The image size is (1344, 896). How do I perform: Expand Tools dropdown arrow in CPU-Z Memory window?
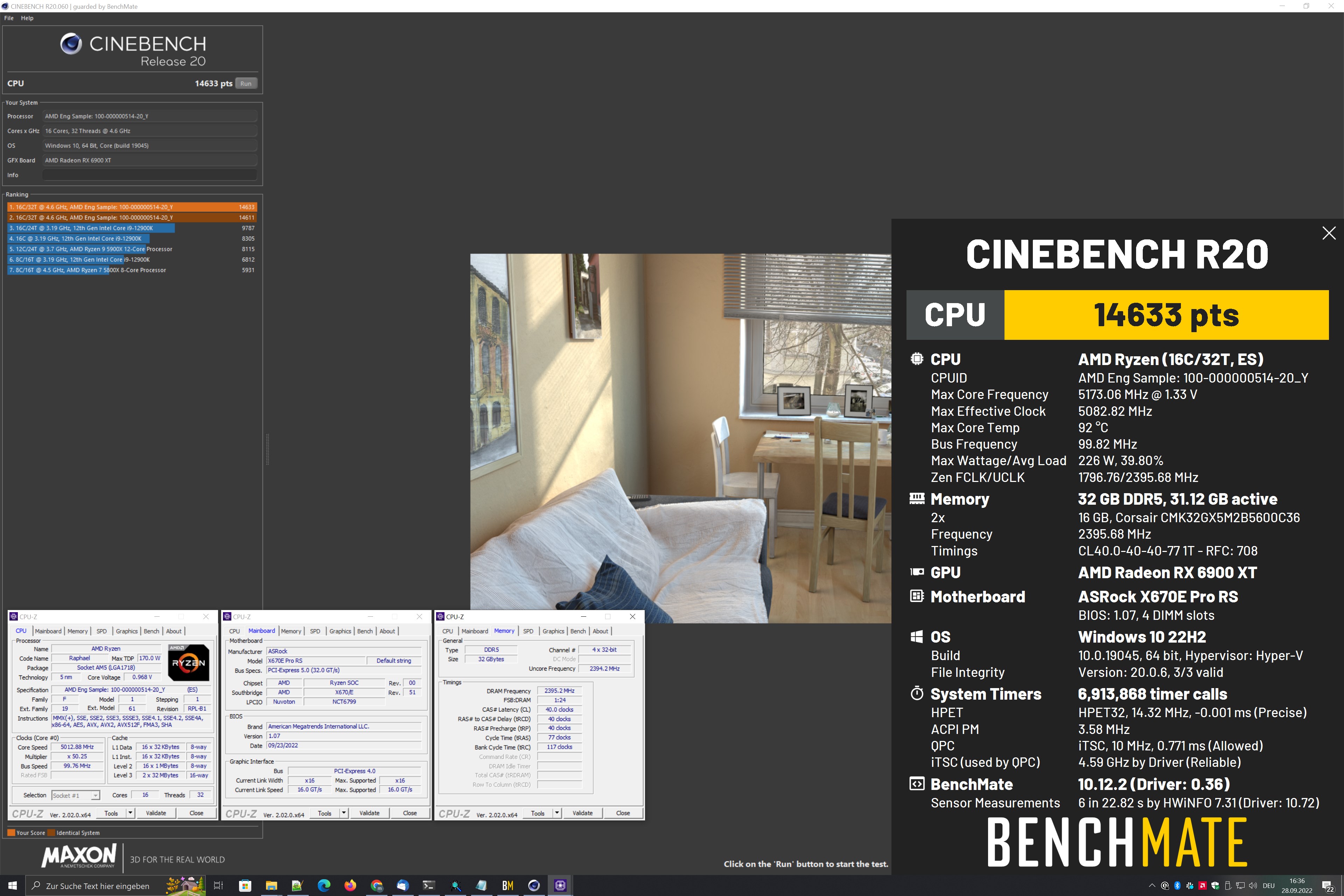556,813
